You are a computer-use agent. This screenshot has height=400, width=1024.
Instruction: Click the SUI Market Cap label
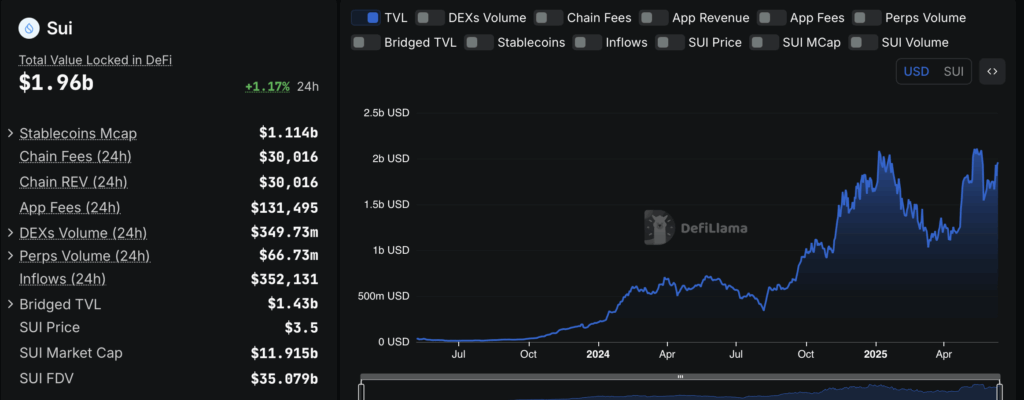coord(71,353)
